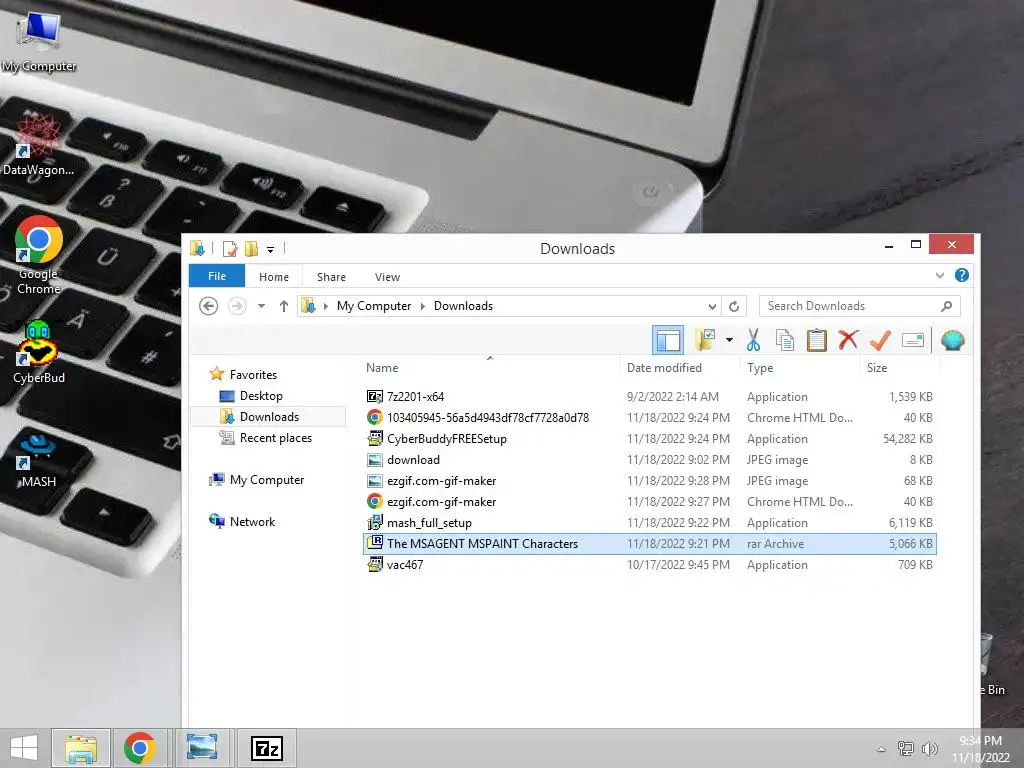Image resolution: width=1024 pixels, height=768 pixels.
Task: Click the New Folder icon in the title bar
Action: coord(251,249)
